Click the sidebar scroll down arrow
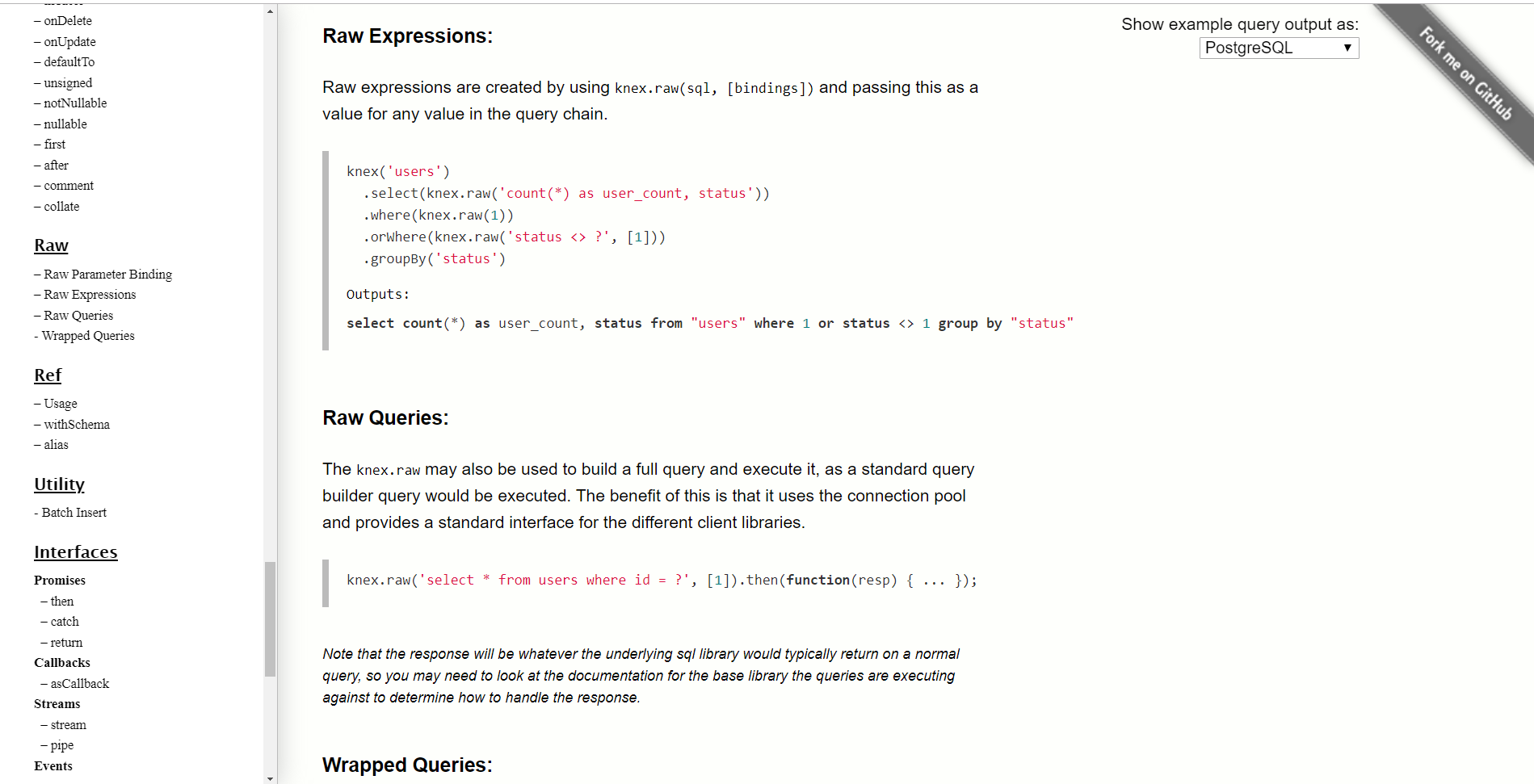 coord(270,778)
